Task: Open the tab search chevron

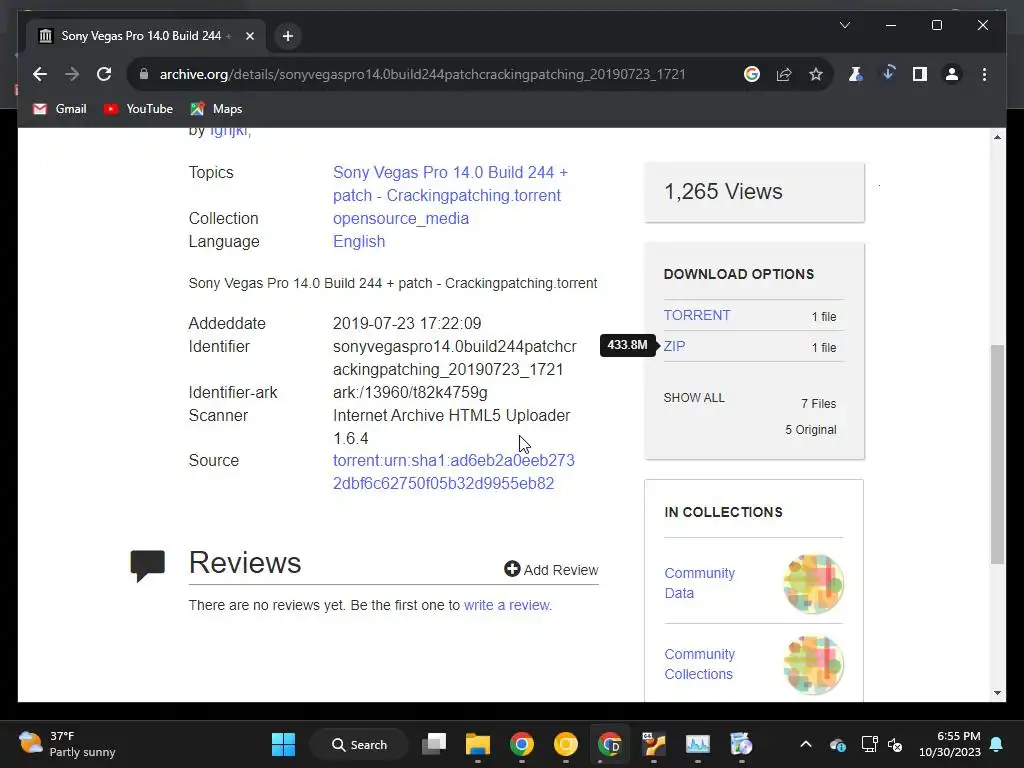Action: pos(844,25)
